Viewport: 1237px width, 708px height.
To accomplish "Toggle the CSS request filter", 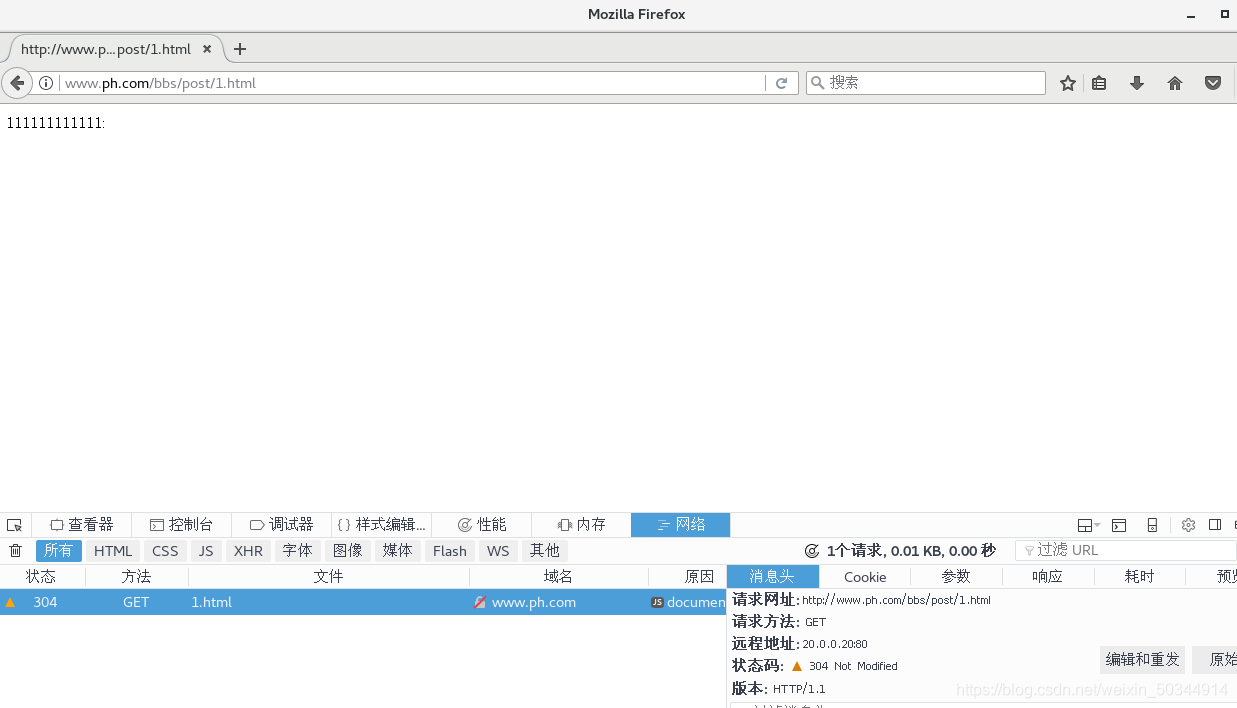I will click(x=165, y=551).
